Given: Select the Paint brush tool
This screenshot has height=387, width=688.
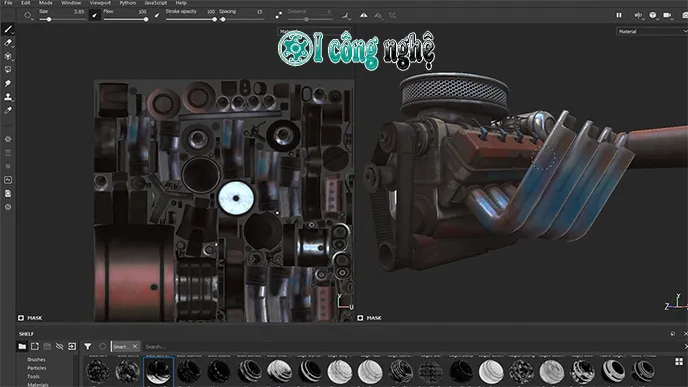Looking at the screenshot, I should click(x=8, y=29).
